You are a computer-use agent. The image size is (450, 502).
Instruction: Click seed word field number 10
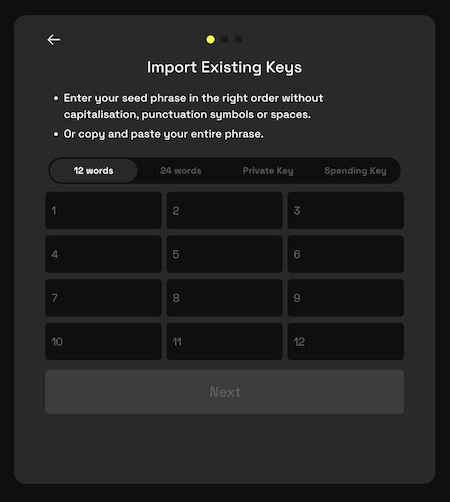[x=103, y=341]
